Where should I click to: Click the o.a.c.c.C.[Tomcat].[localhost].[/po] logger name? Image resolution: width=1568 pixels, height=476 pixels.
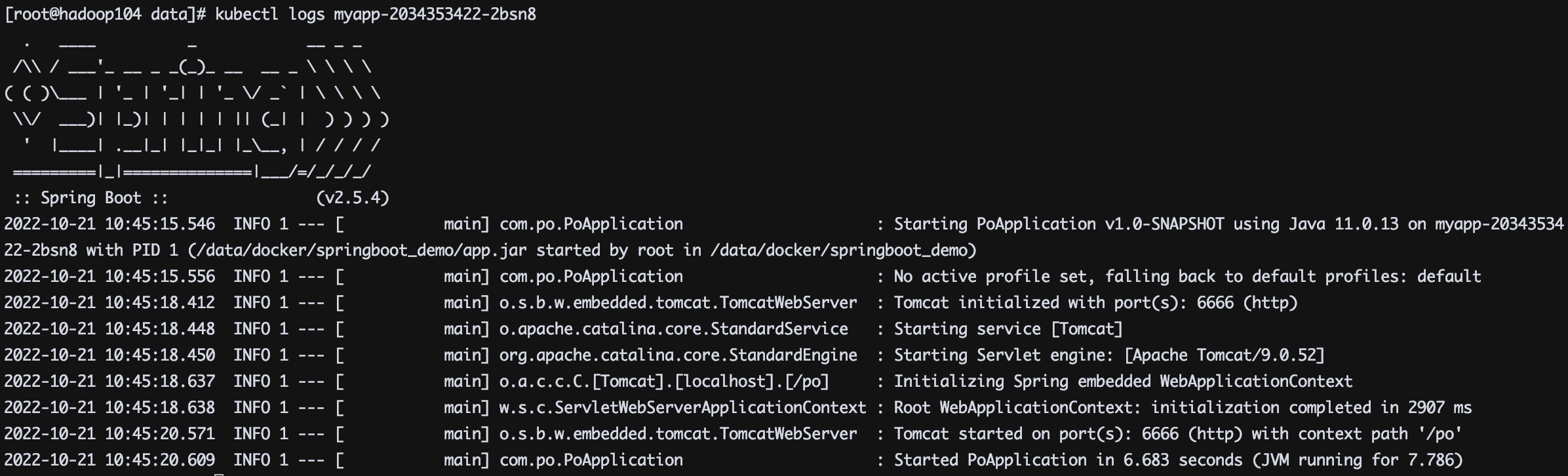[664, 382]
